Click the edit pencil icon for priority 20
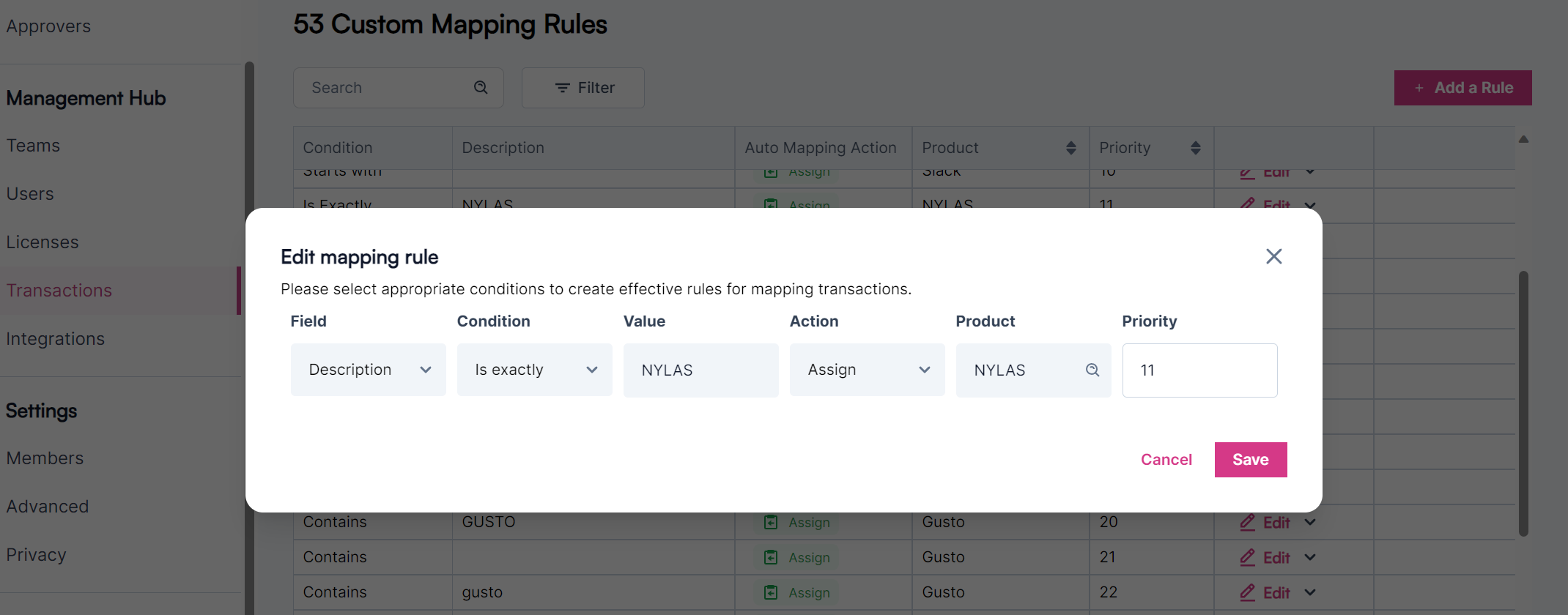This screenshot has width=1568, height=615. point(1247,522)
